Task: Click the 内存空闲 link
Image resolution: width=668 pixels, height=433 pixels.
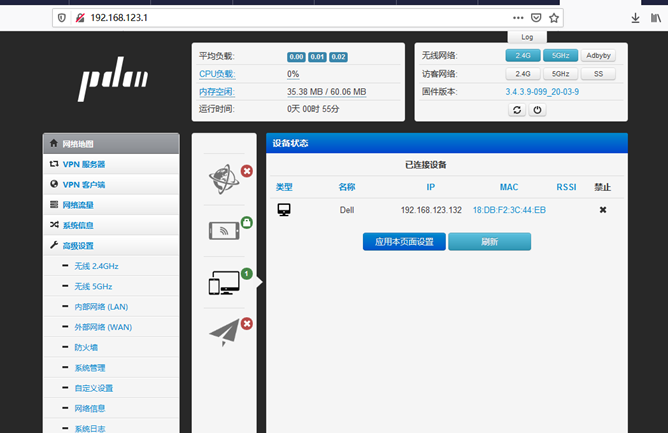Action: tap(217, 92)
